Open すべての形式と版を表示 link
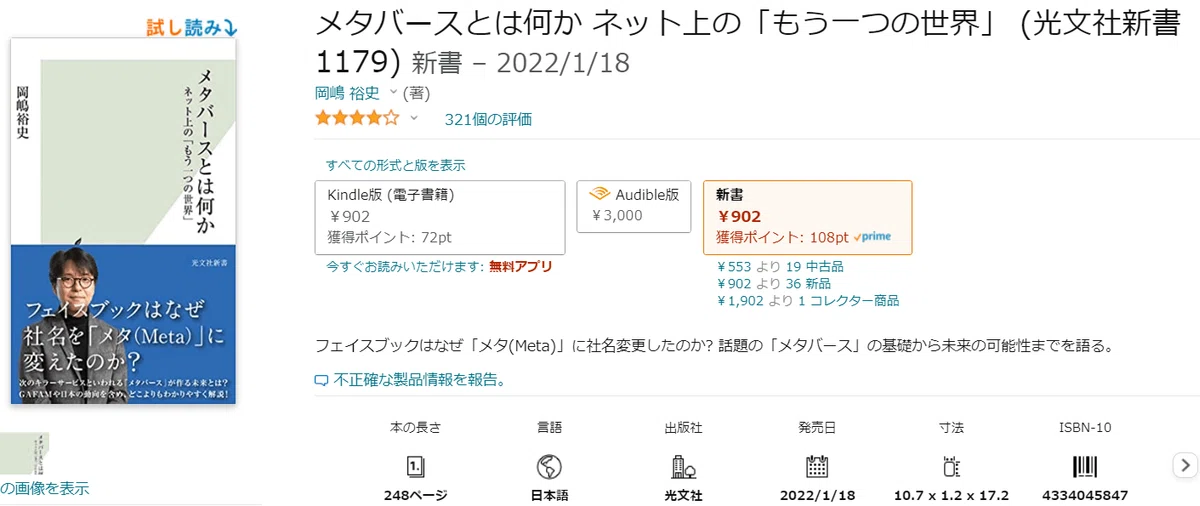The width and height of the screenshot is (1200, 506). pos(396,165)
